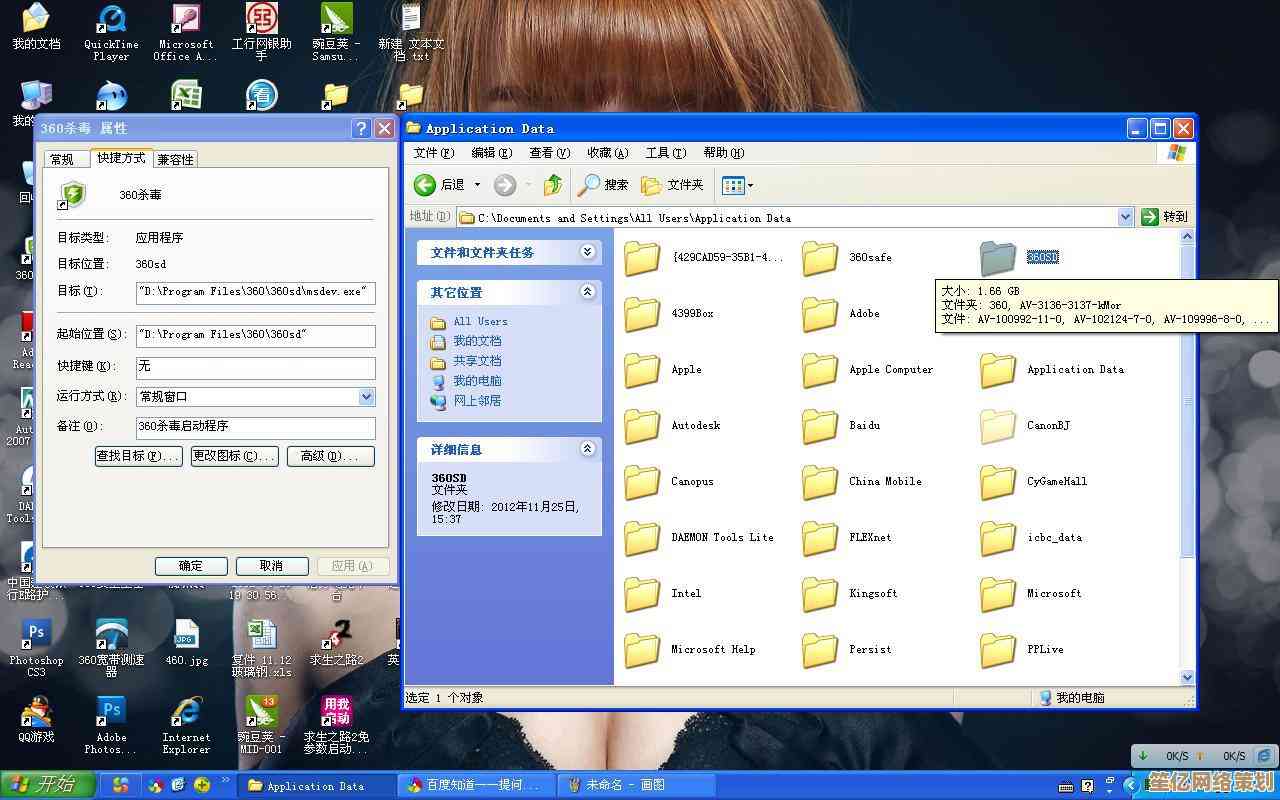Click the Find Target button
This screenshot has width=1280, height=800.
pos(138,456)
